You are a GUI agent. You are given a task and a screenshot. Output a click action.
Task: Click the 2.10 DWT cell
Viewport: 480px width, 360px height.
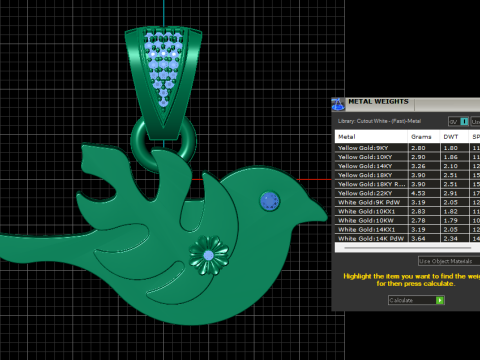tap(454, 166)
